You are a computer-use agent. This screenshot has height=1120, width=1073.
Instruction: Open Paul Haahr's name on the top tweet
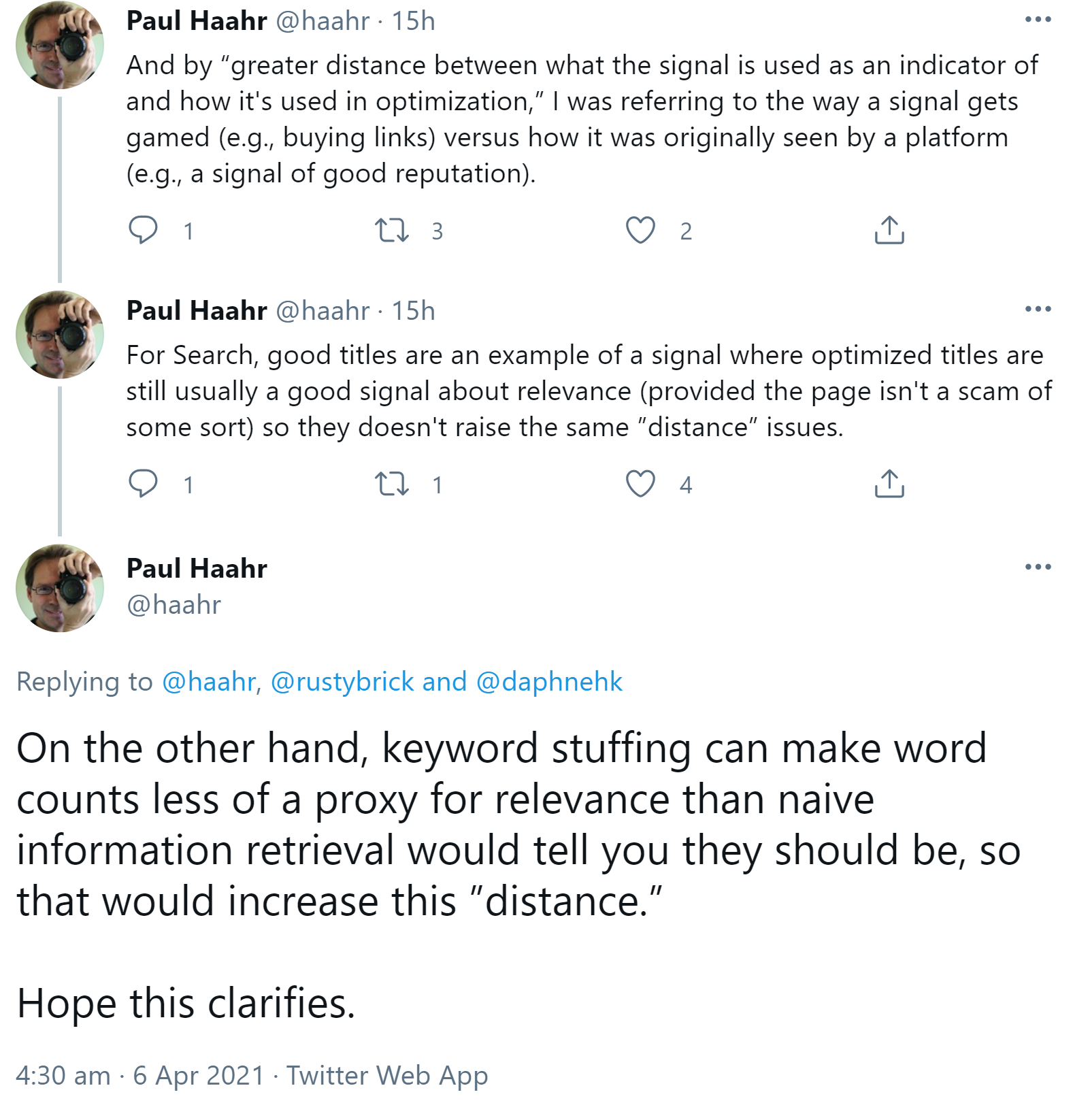pyautogui.click(x=195, y=21)
